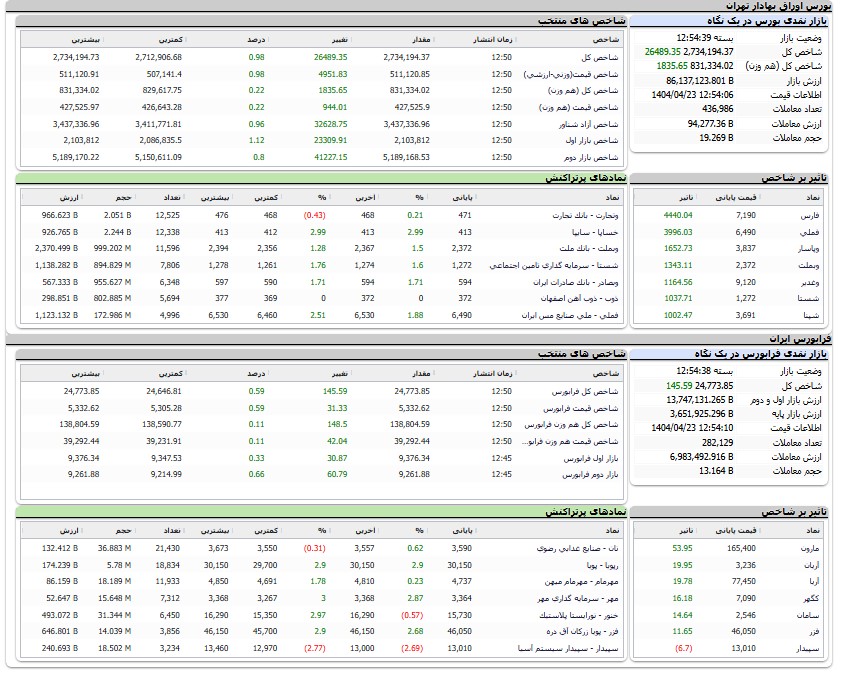Click the آریان symbol link
The width and height of the screenshot is (842, 674).
[x=811, y=566]
